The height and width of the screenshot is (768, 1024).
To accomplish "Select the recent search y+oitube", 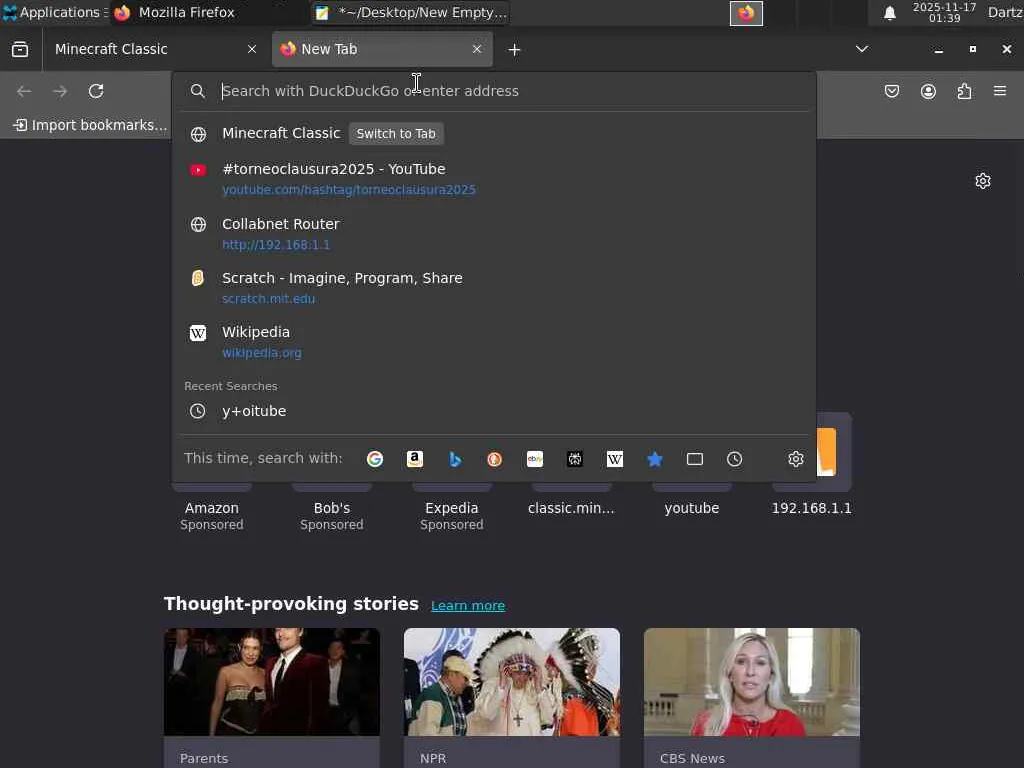I will coord(494,411).
